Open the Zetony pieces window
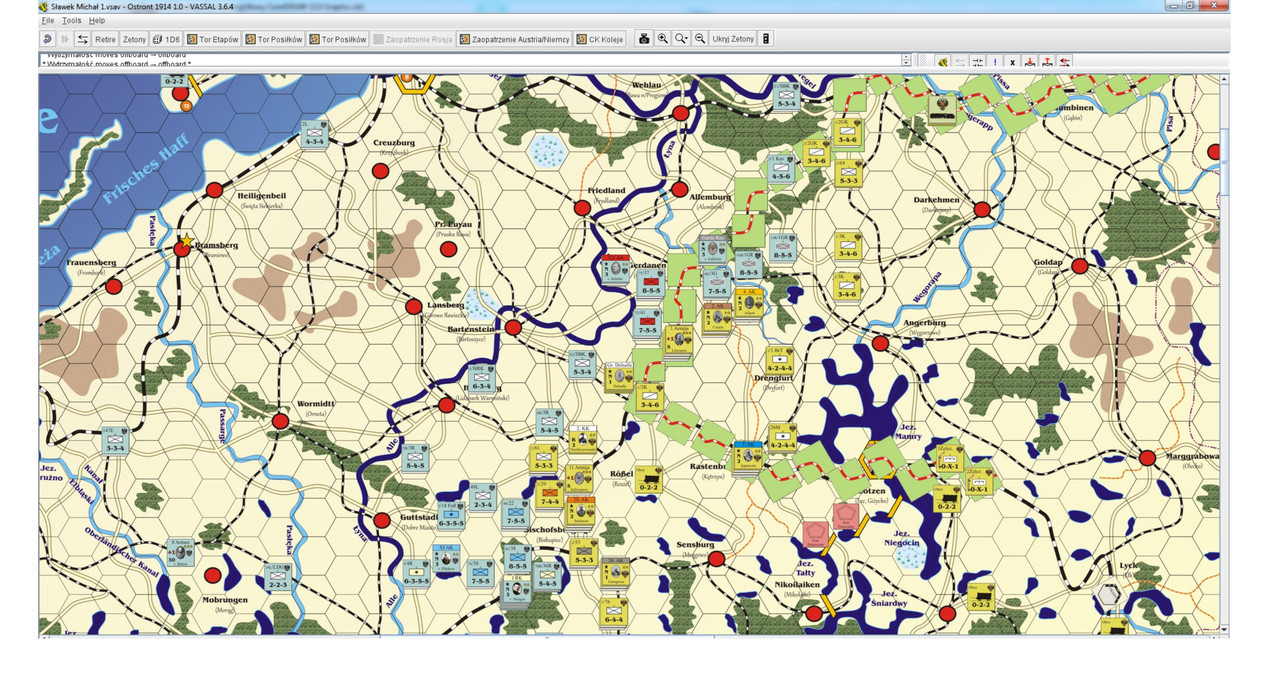The width and height of the screenshot is (1280, 692). pyautogui.click(x=134, y=39)
